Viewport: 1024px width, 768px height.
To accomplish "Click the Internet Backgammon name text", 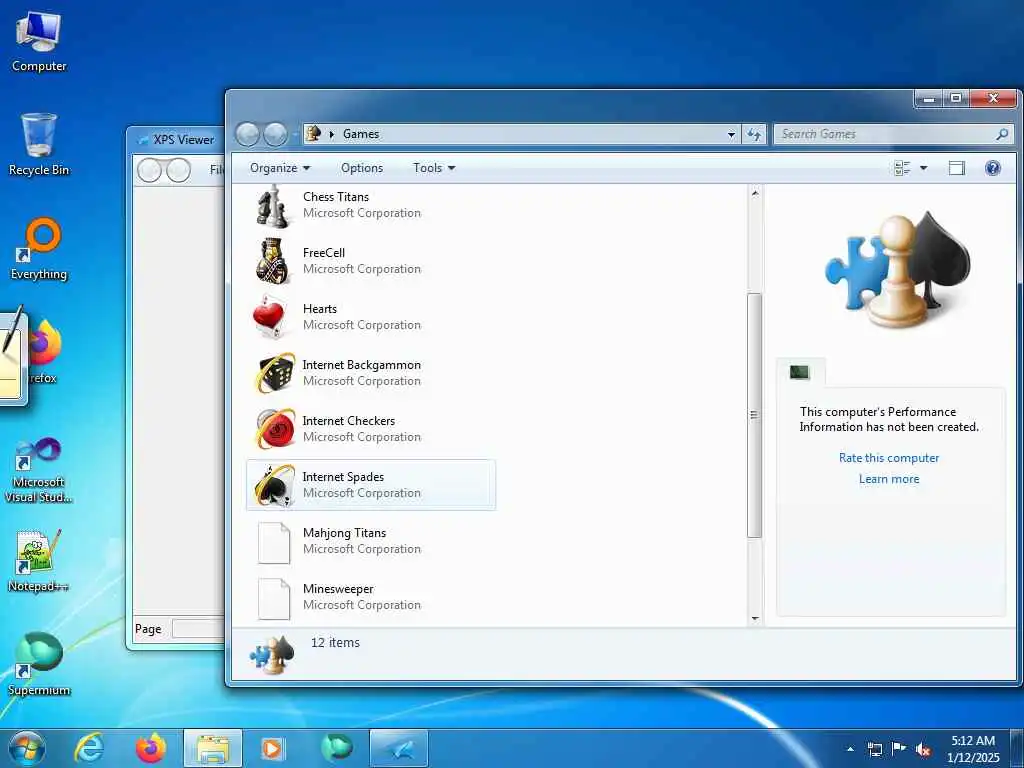I will [361, 365].
